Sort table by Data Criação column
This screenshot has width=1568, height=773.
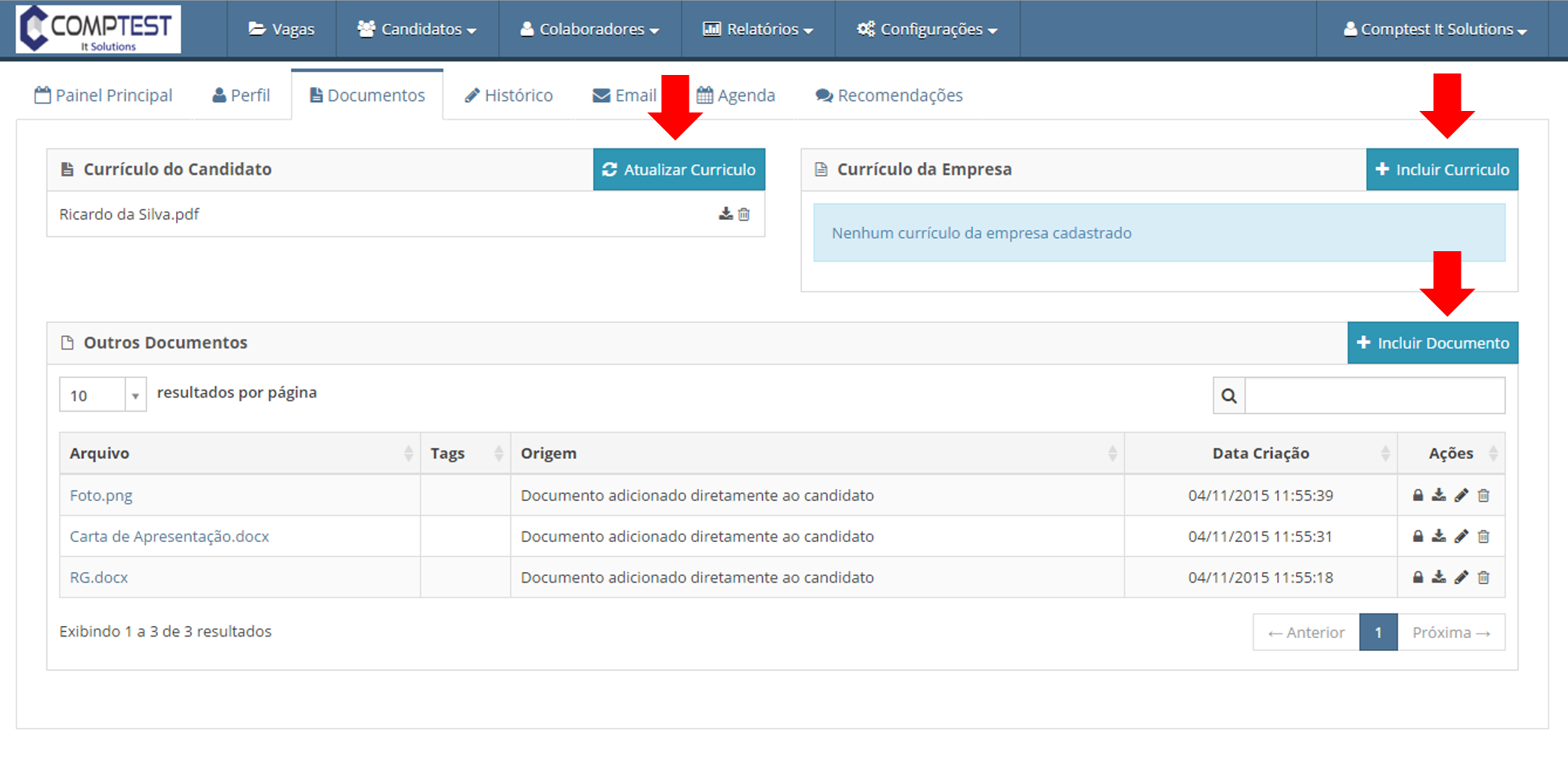(1261, 454)
